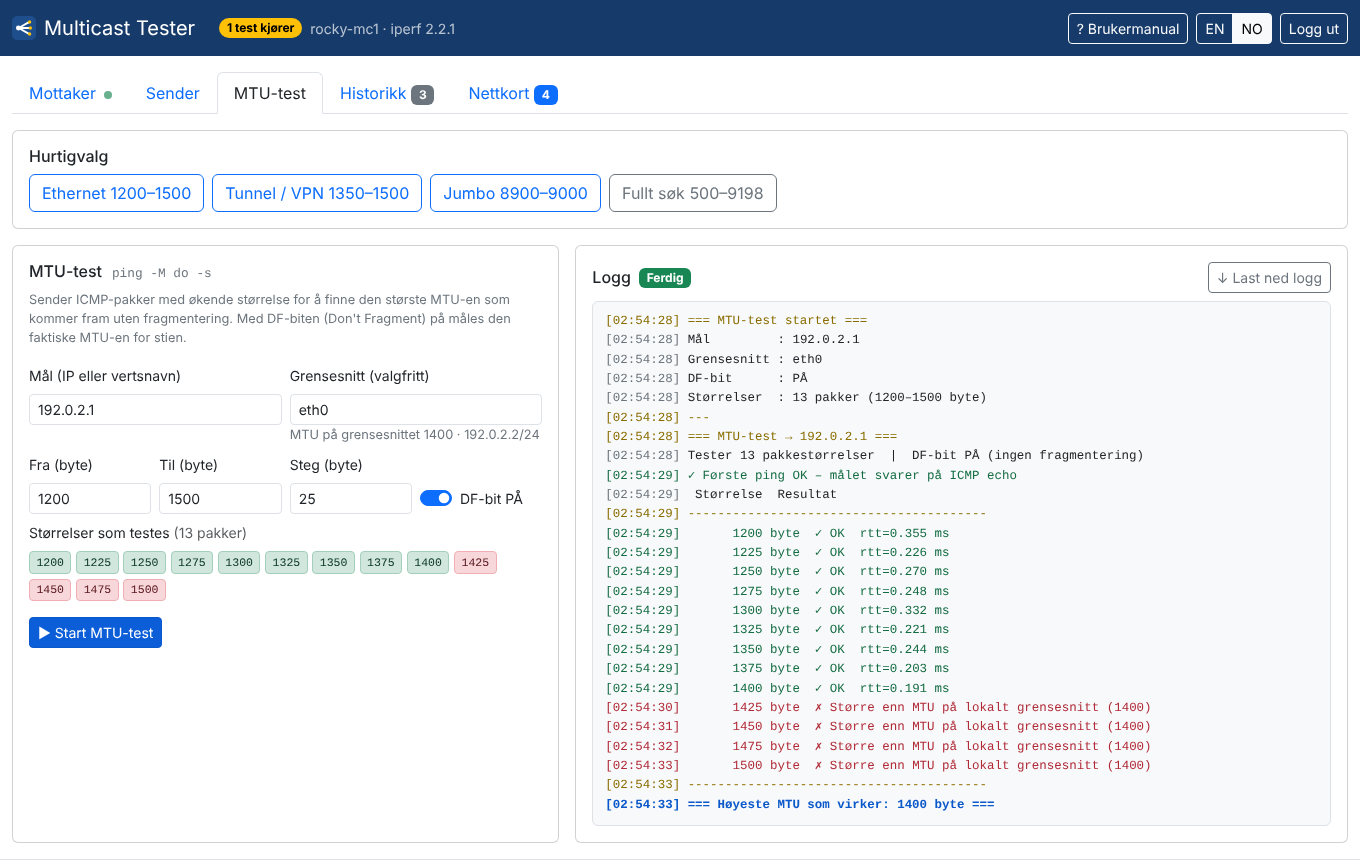The image size is (1360, 860).
Task: Click the Fra (byte) field
Action: [90, 498]
